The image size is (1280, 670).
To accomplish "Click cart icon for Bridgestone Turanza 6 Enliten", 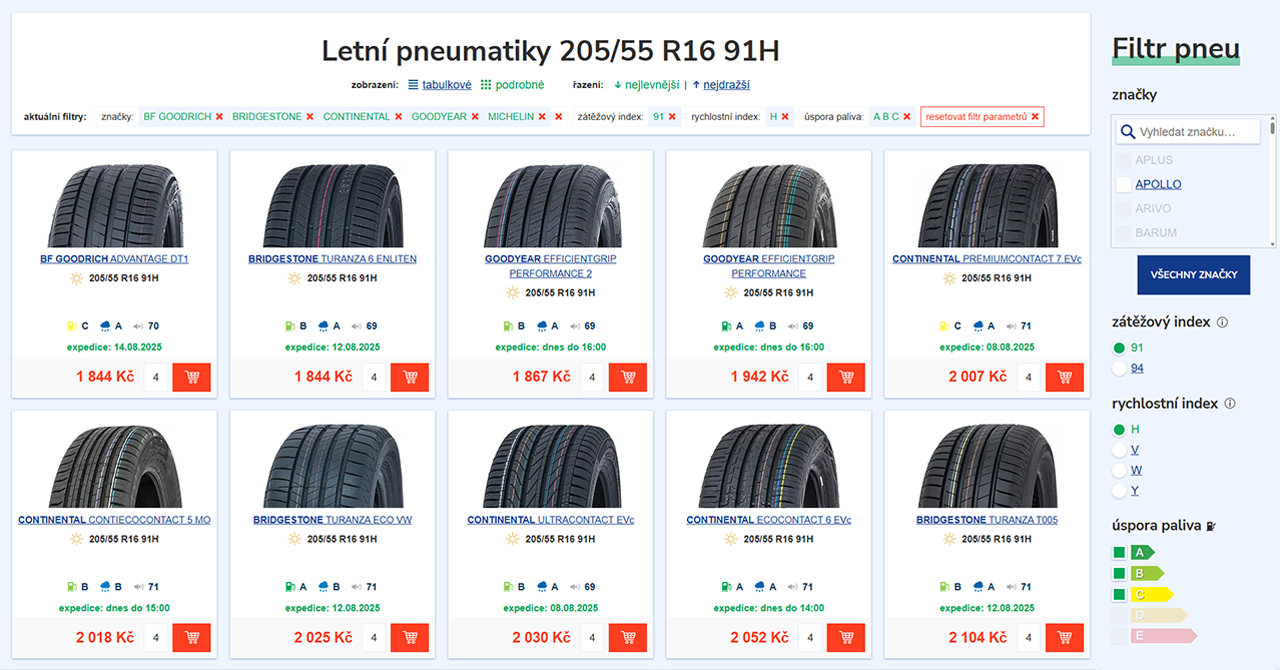I will (x=409, y=377).
